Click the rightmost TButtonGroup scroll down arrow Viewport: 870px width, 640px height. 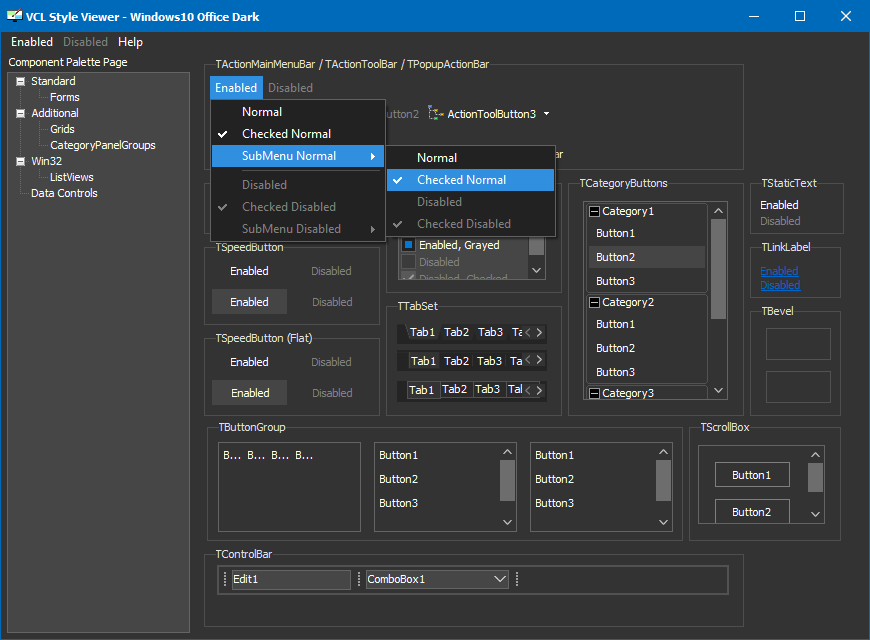coord(664,522)
